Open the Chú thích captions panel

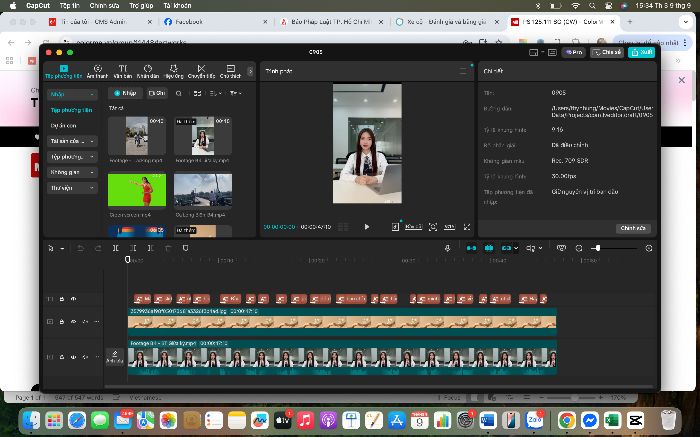pos(230,71)
